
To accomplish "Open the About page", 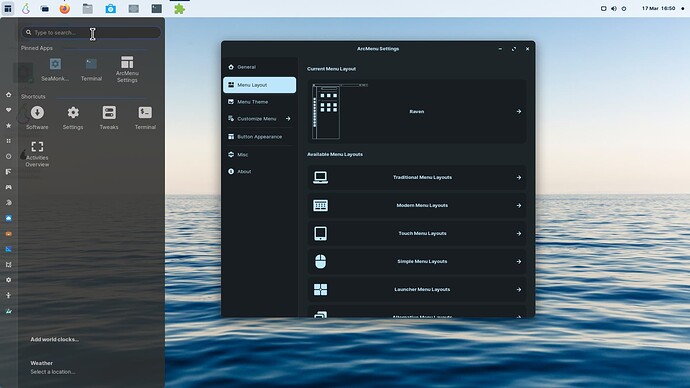I will pos(260,172).
